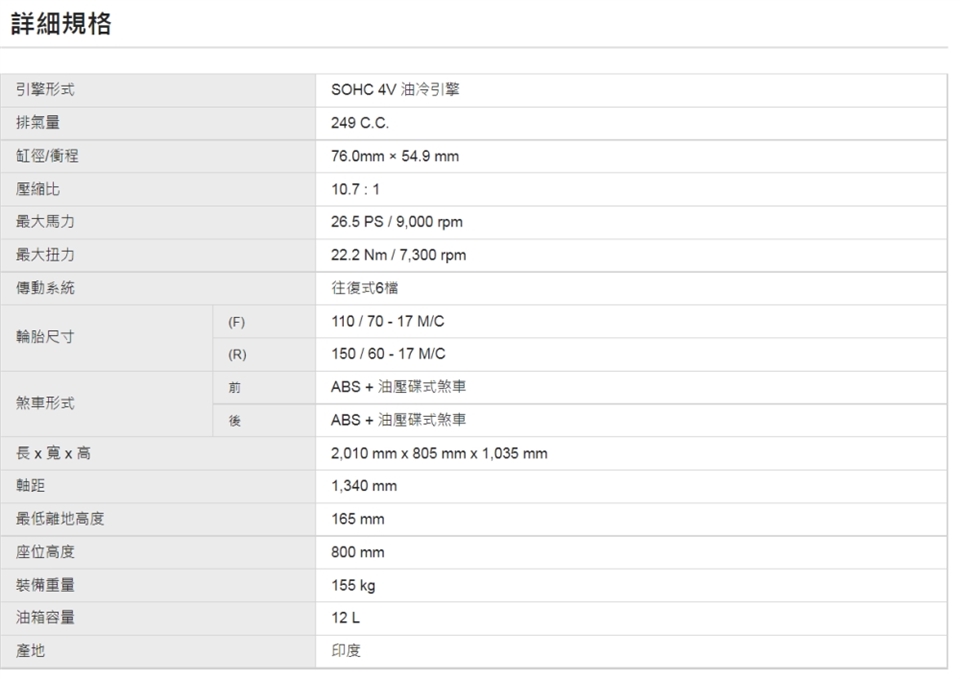Select the 前 front brake sub-label
Viewport: 960px width, 679px height.
click(235, 387)
